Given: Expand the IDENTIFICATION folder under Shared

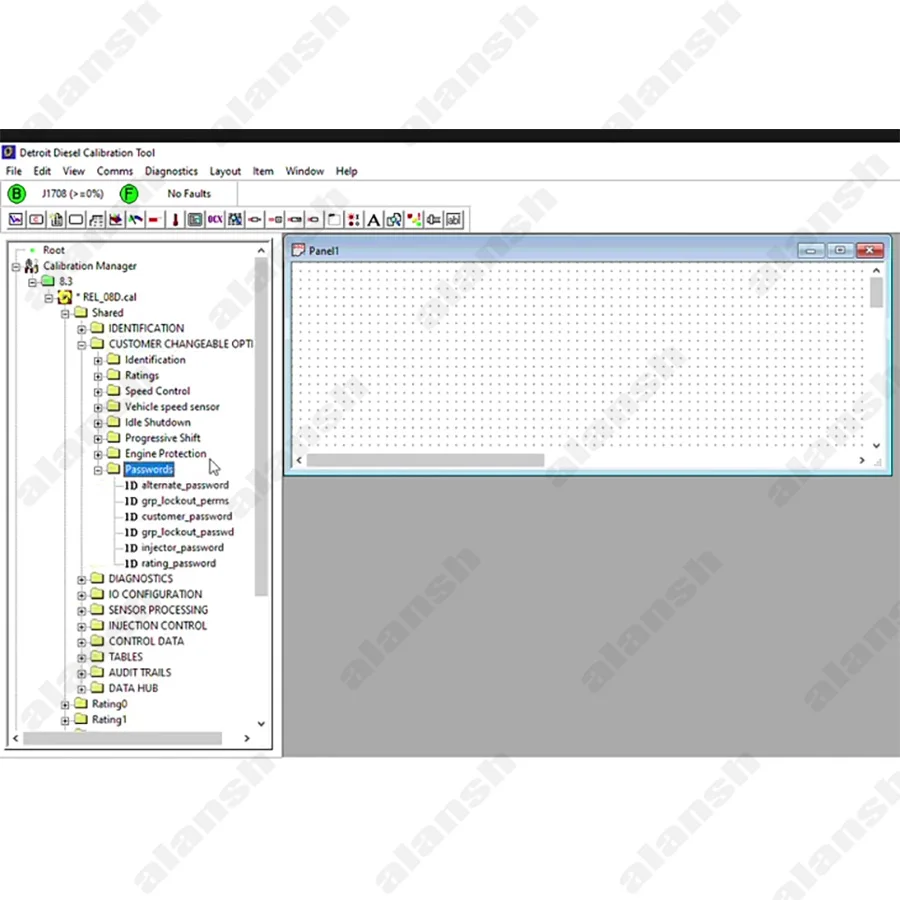Looking at the screenshot, I should (x=82, y=329).
